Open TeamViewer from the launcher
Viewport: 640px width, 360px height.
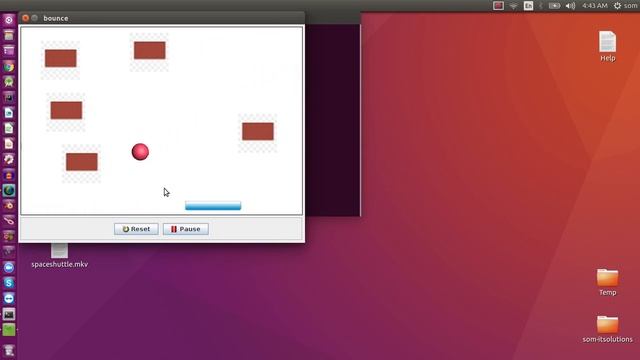point(9,298)
